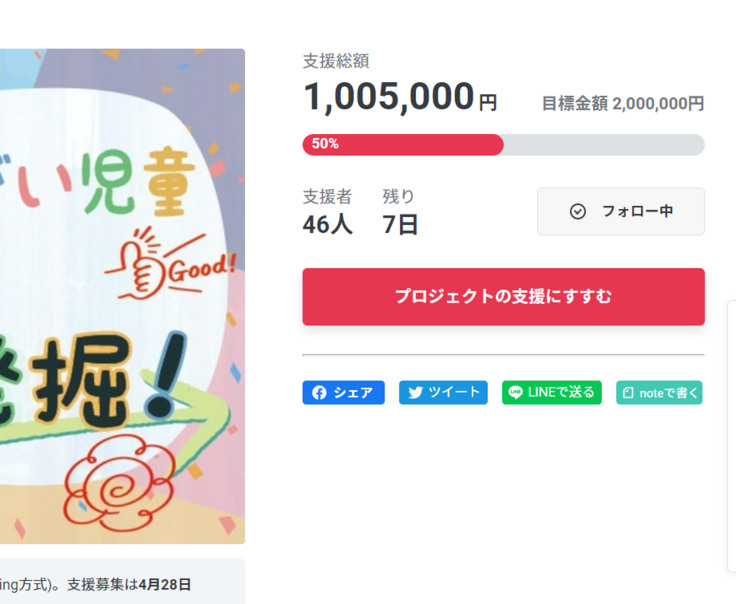Tweet using the ツイート button label
The height and width of the screenshot is (604, 736).
click(x=455, y=393)
